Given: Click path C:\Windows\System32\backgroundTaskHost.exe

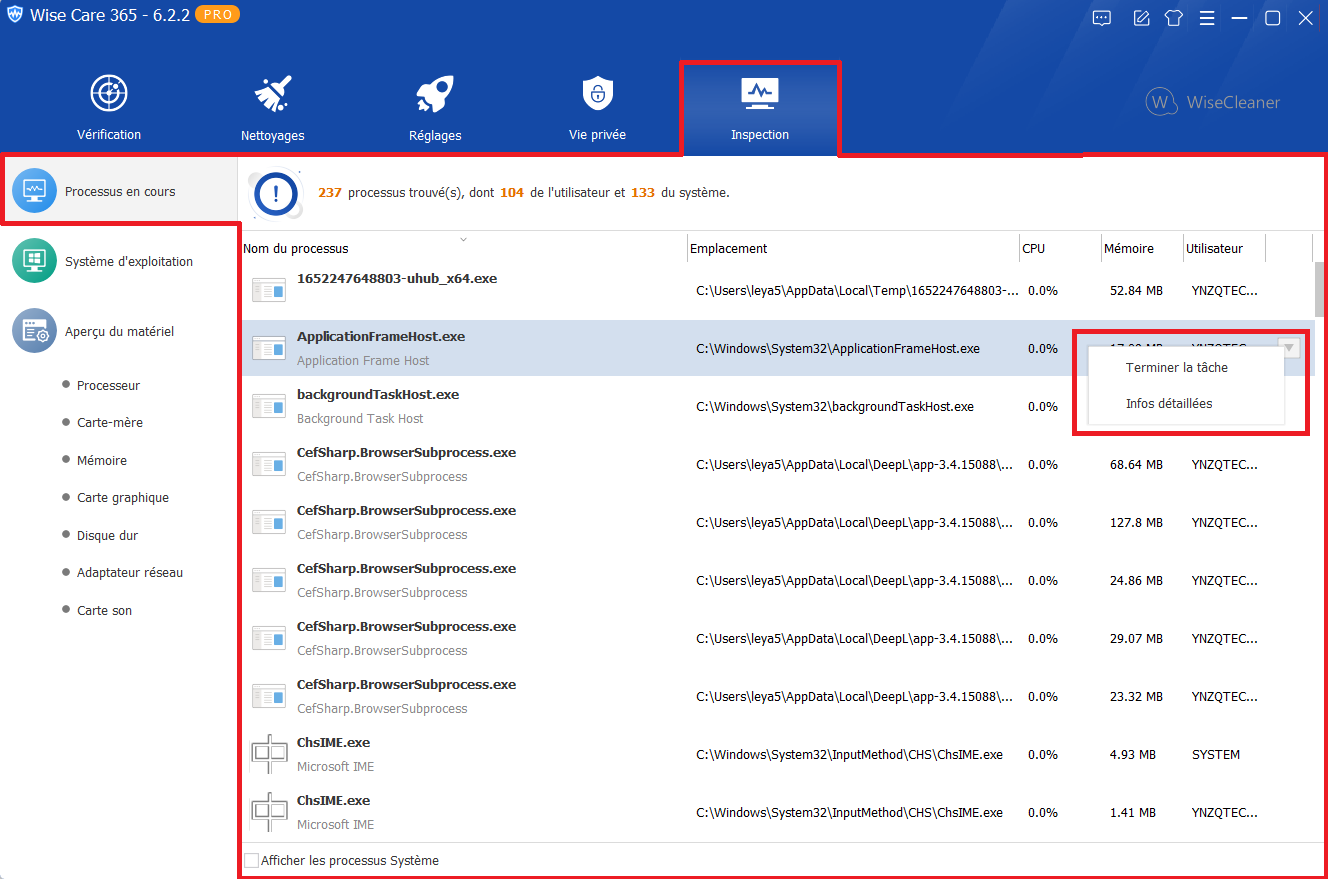Looking at the screenshot, I should point(835,407).
